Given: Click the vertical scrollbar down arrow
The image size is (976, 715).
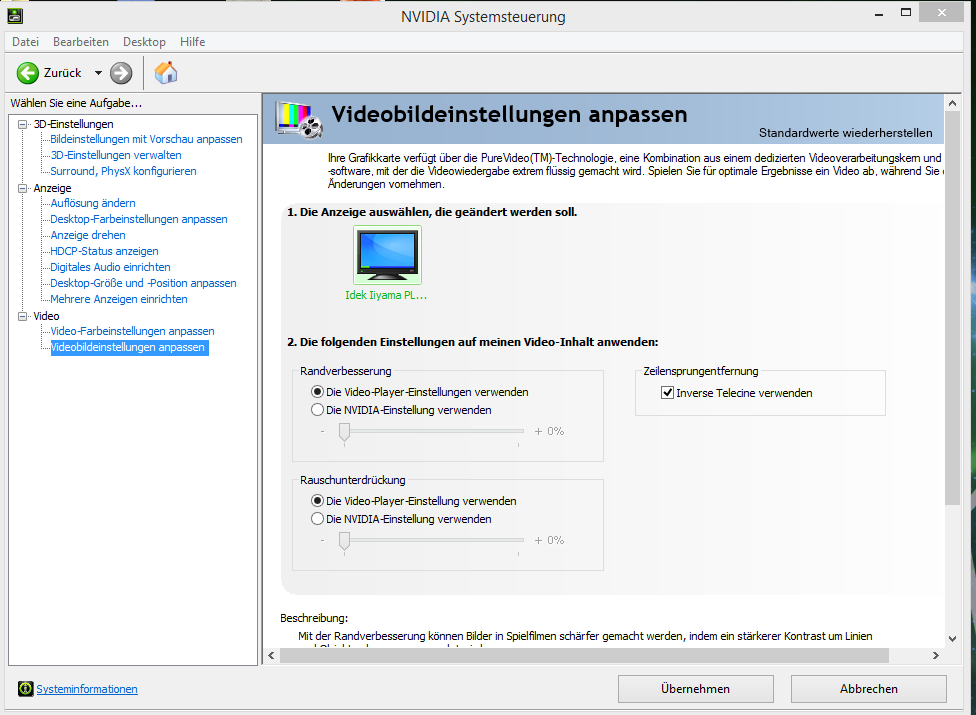Looking at the screenshot, I should 952,638.
